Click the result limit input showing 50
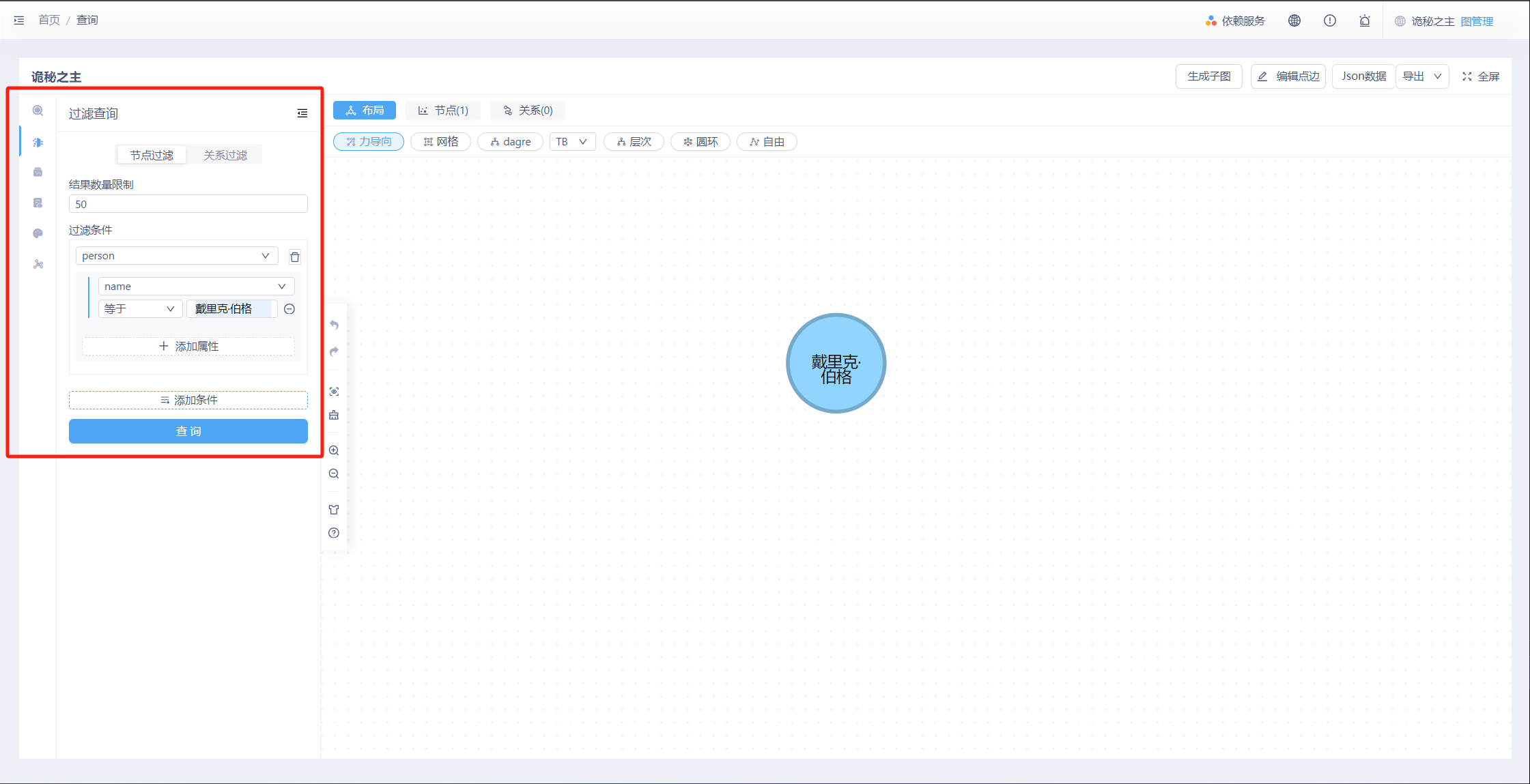The image size is (1530, 784). pos(188,203)
